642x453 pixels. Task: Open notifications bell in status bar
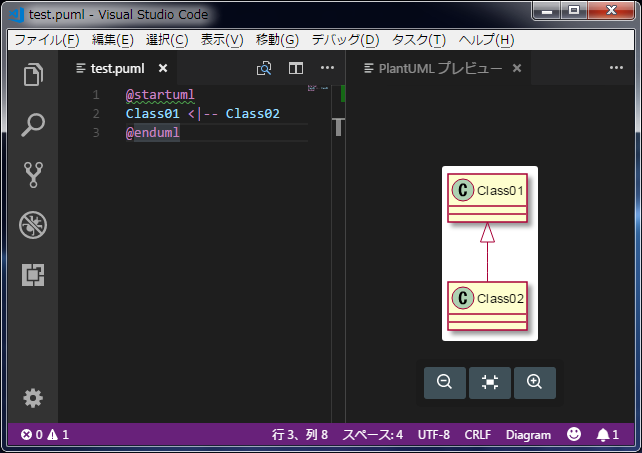click(x=607, y=435)
